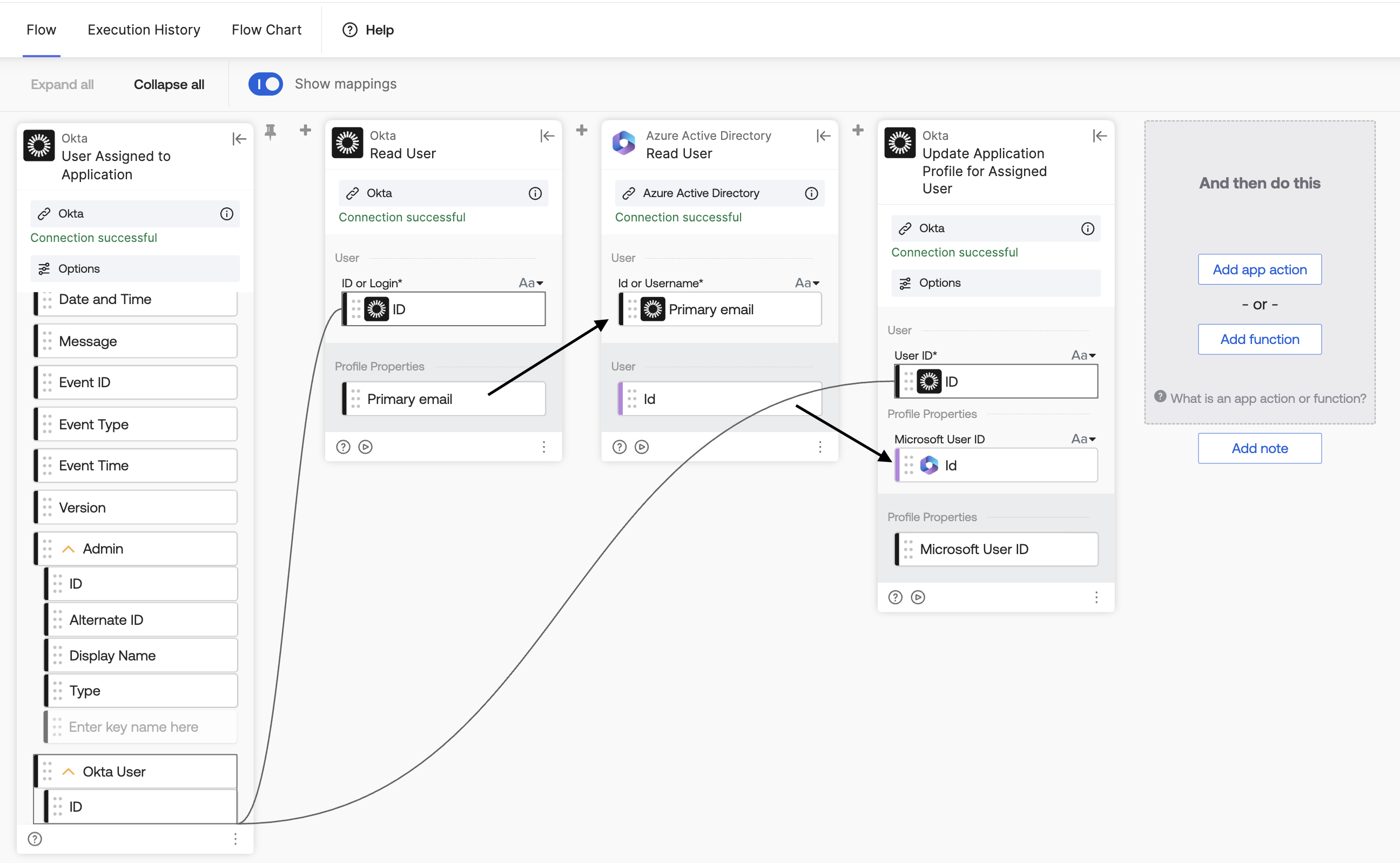
Task: Select the Id output field on Azure card
Action: (719, 399)
